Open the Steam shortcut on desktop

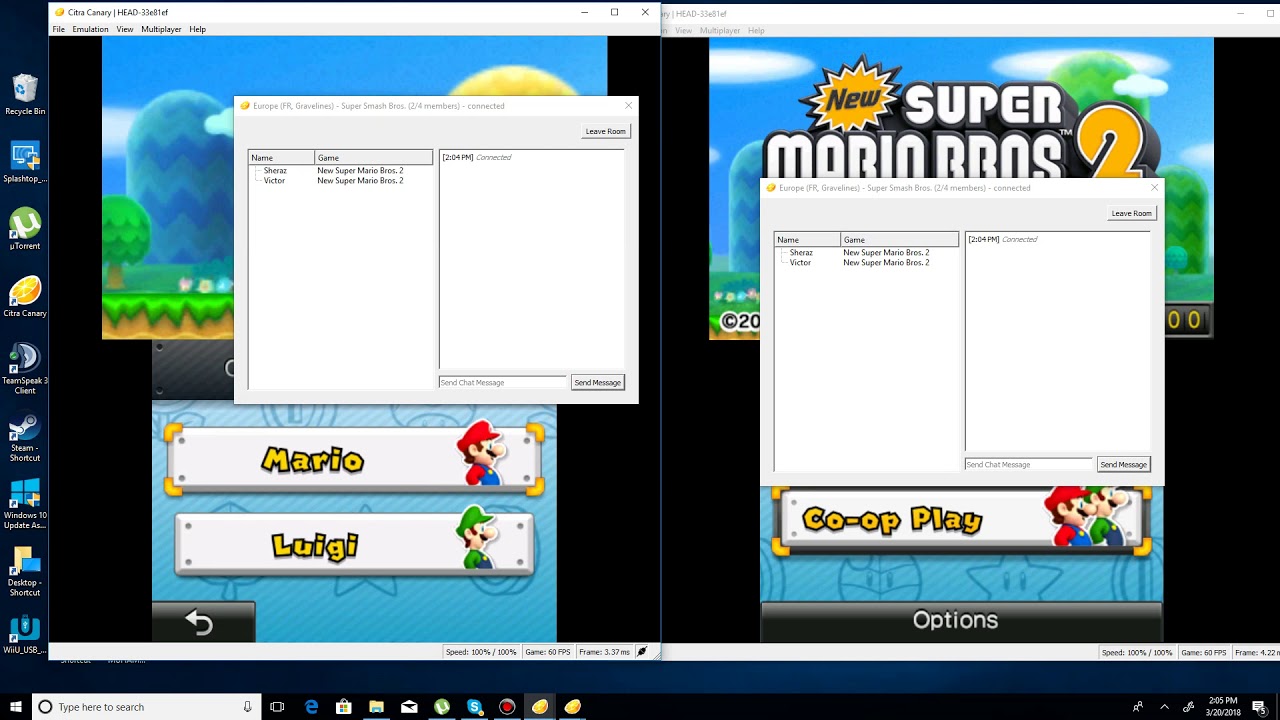[25, 437]
